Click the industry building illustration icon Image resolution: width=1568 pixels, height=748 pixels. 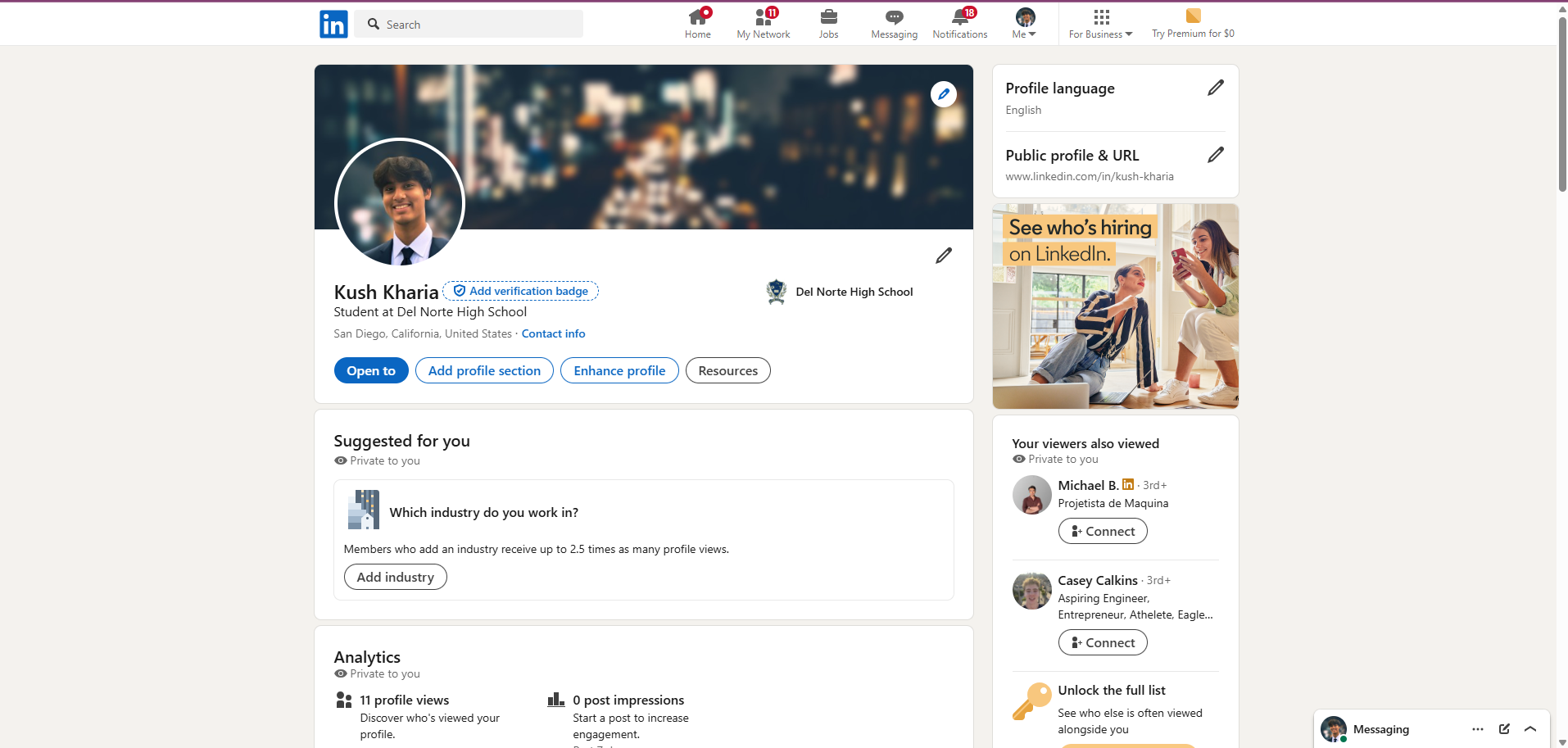(364, 510)
